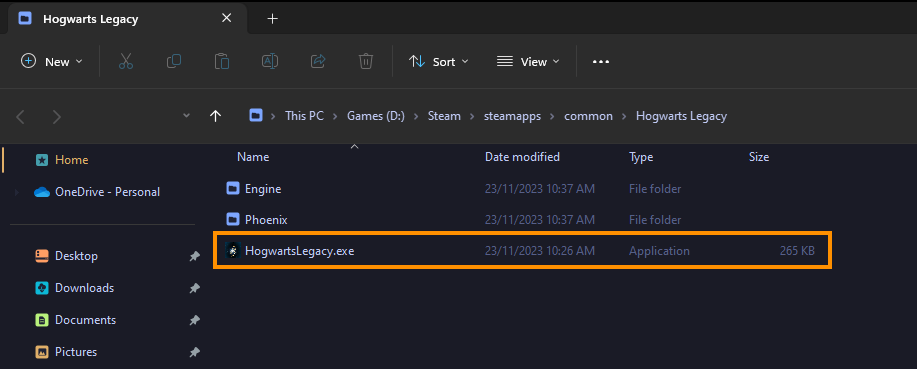Click Hogwarts Legacy in breadcrumb path
Screen dimensions: 917x369
click(681, 116)
